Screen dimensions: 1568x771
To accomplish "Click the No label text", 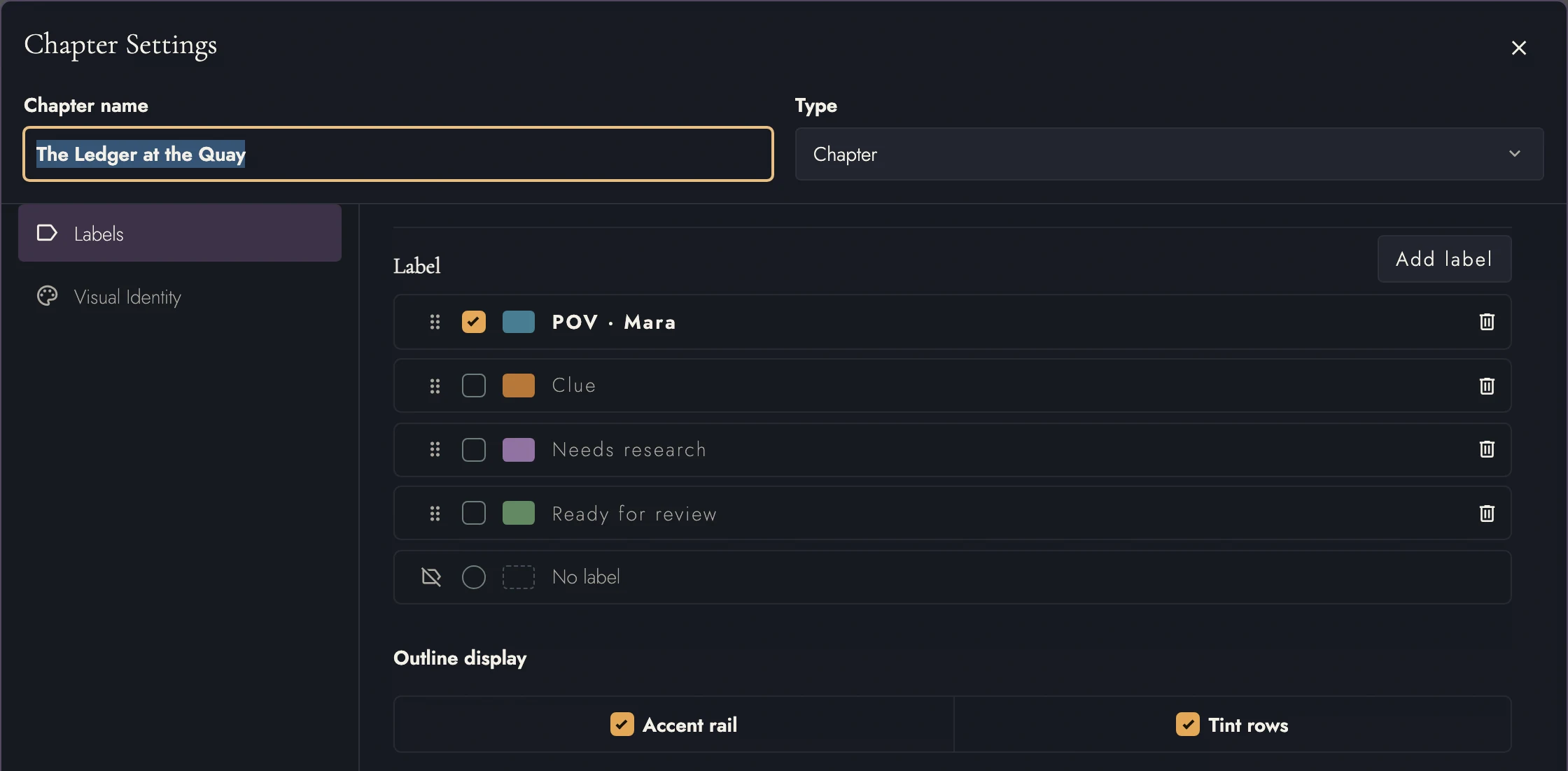I will coord(586,577).
